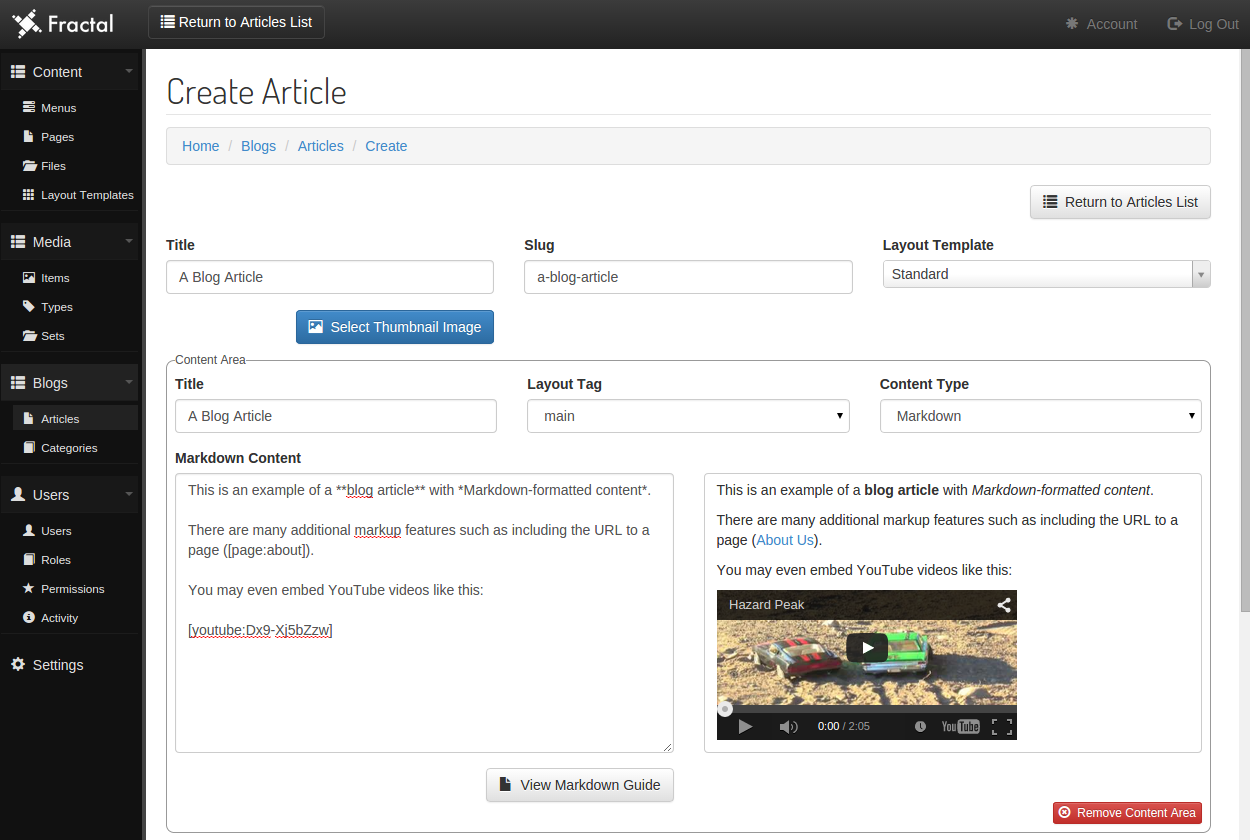Screen dimensions: 1250x840
Task: Collapse the Blogs sidebar section
Action: click(128, 382)
